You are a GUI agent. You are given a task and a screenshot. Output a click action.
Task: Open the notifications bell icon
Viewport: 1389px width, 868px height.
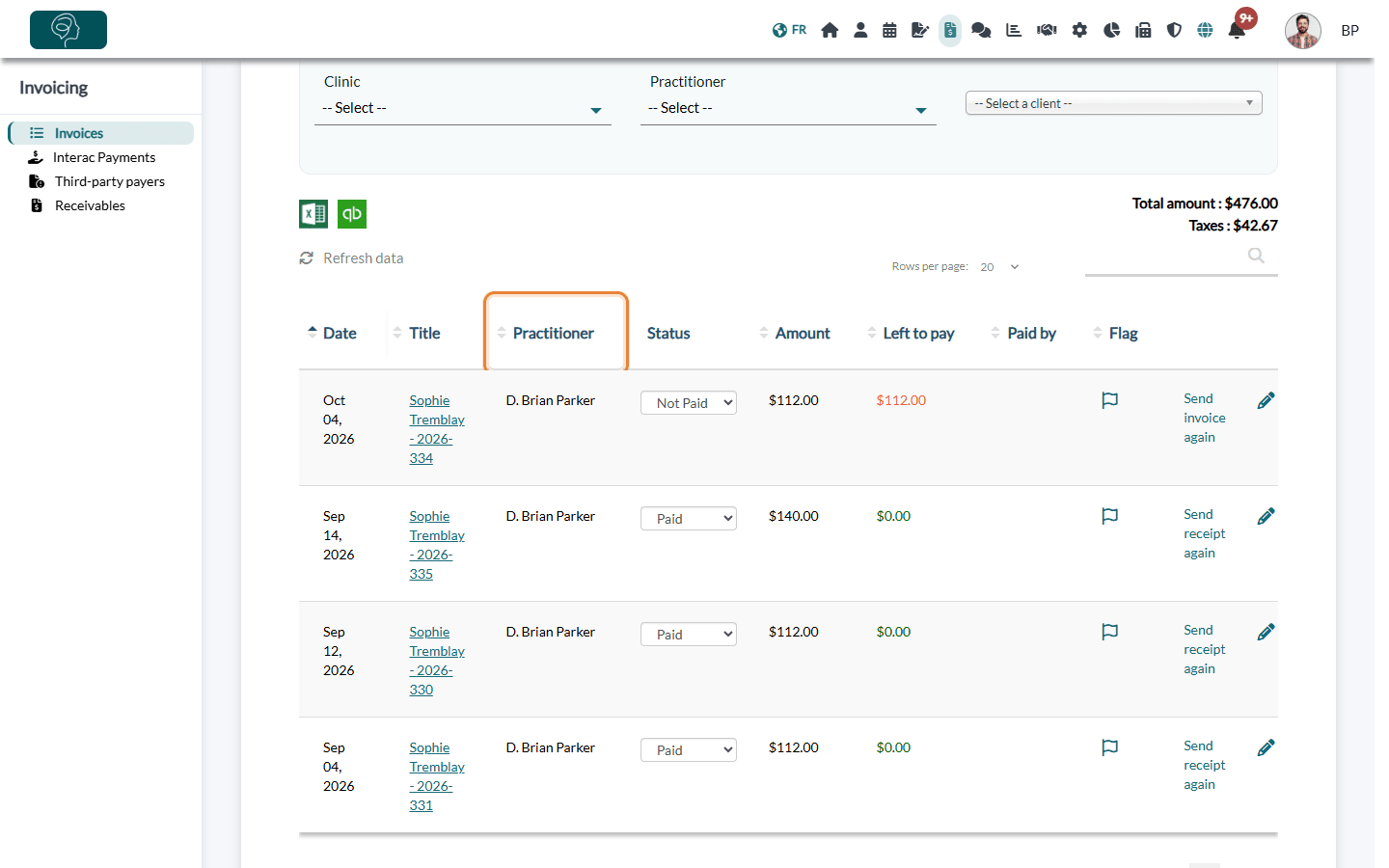[x=1237, y=30]
